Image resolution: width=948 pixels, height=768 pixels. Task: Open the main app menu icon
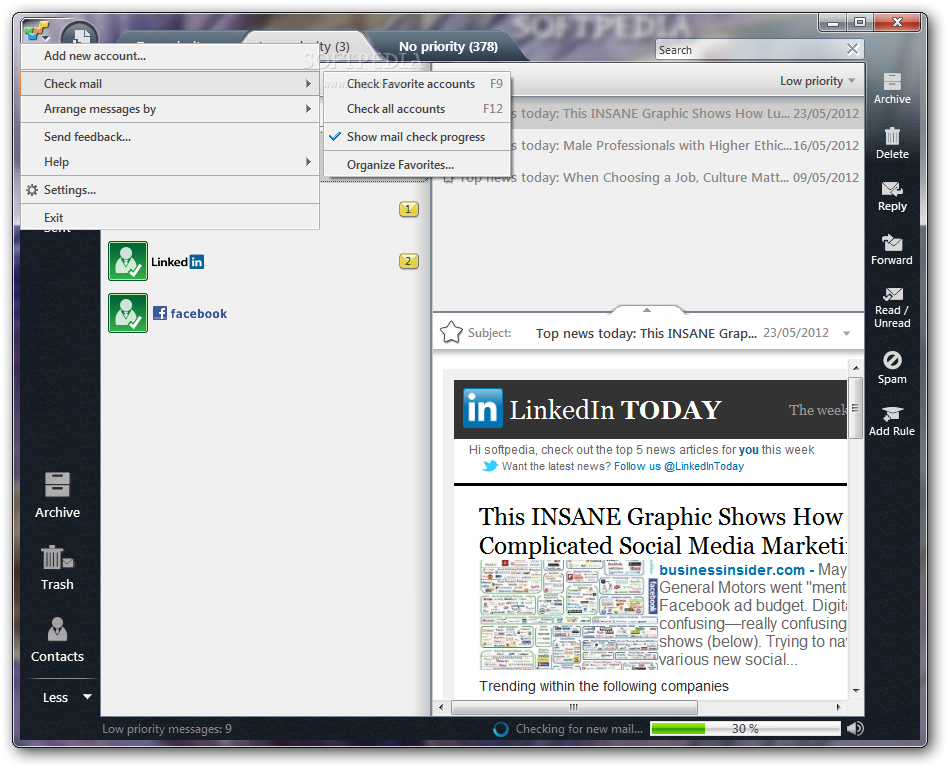pos(36,31)
